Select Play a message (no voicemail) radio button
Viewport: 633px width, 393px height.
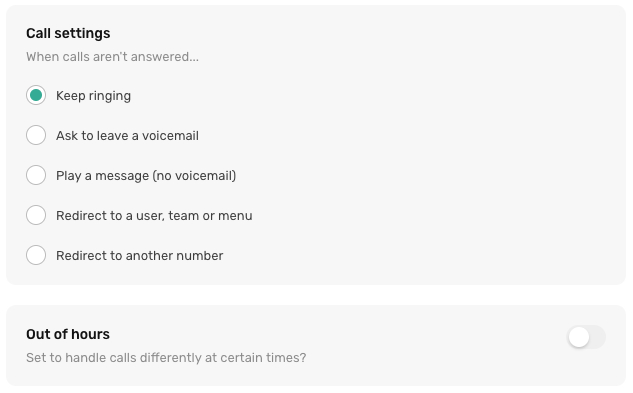36,175
